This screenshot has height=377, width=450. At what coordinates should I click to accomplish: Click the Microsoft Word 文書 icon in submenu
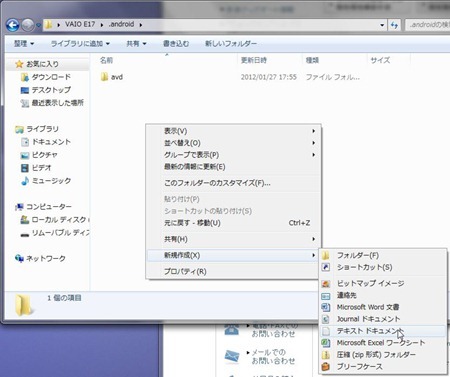click(x=326, y=307)
